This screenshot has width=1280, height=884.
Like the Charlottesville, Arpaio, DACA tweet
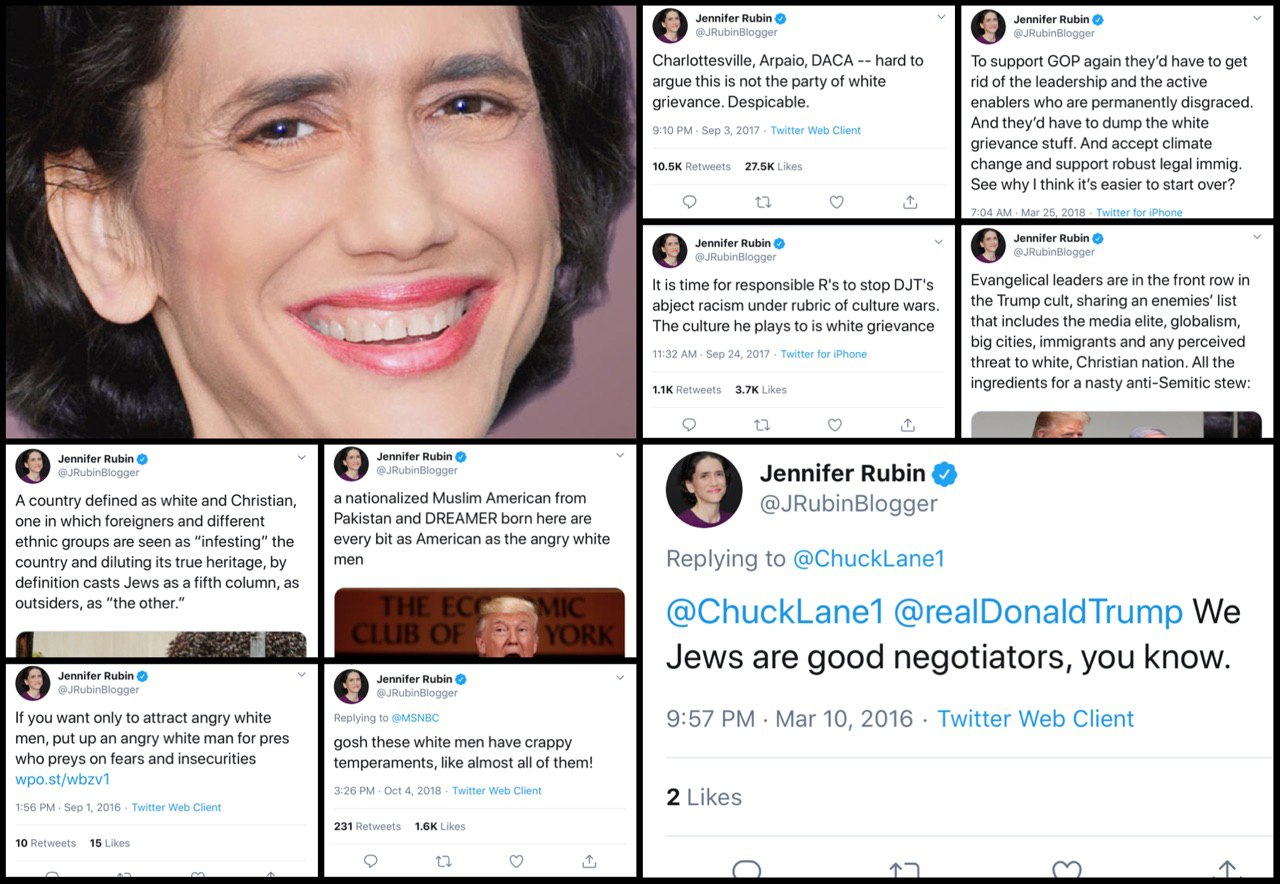(837, 202)
